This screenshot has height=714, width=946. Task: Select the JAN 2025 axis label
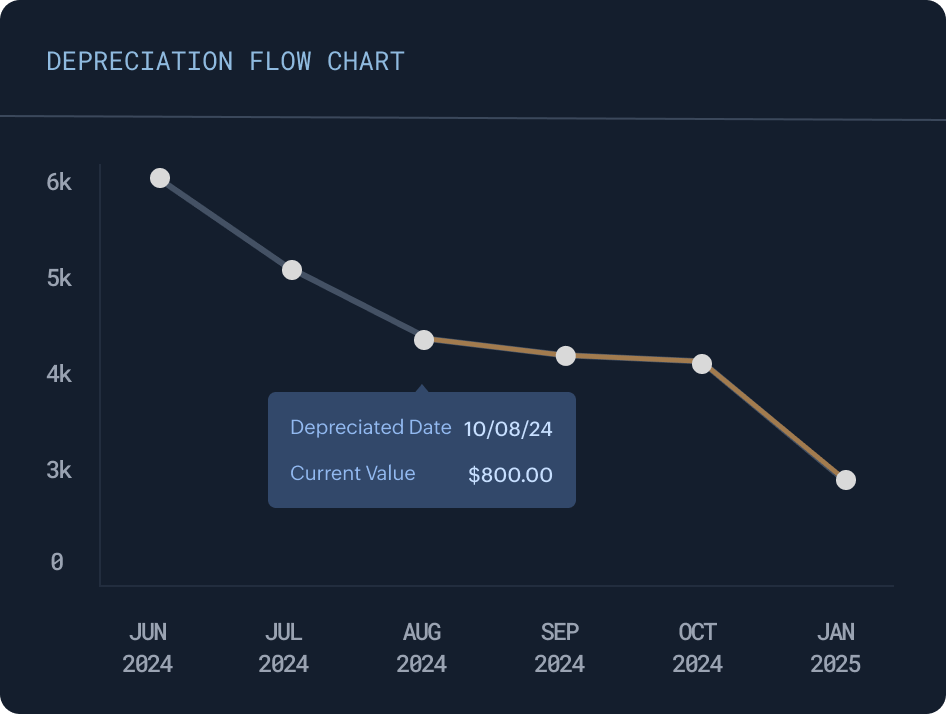[836, 648]
